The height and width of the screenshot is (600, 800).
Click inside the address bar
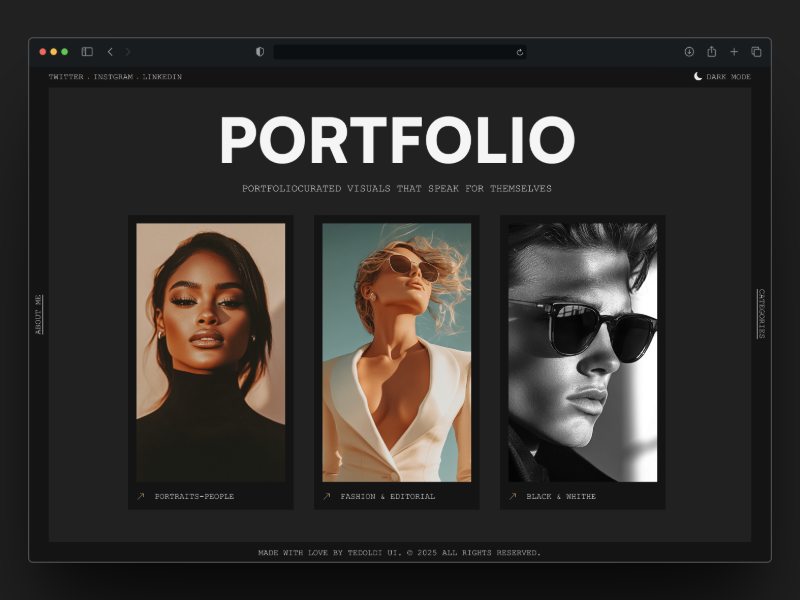(400, 52)
